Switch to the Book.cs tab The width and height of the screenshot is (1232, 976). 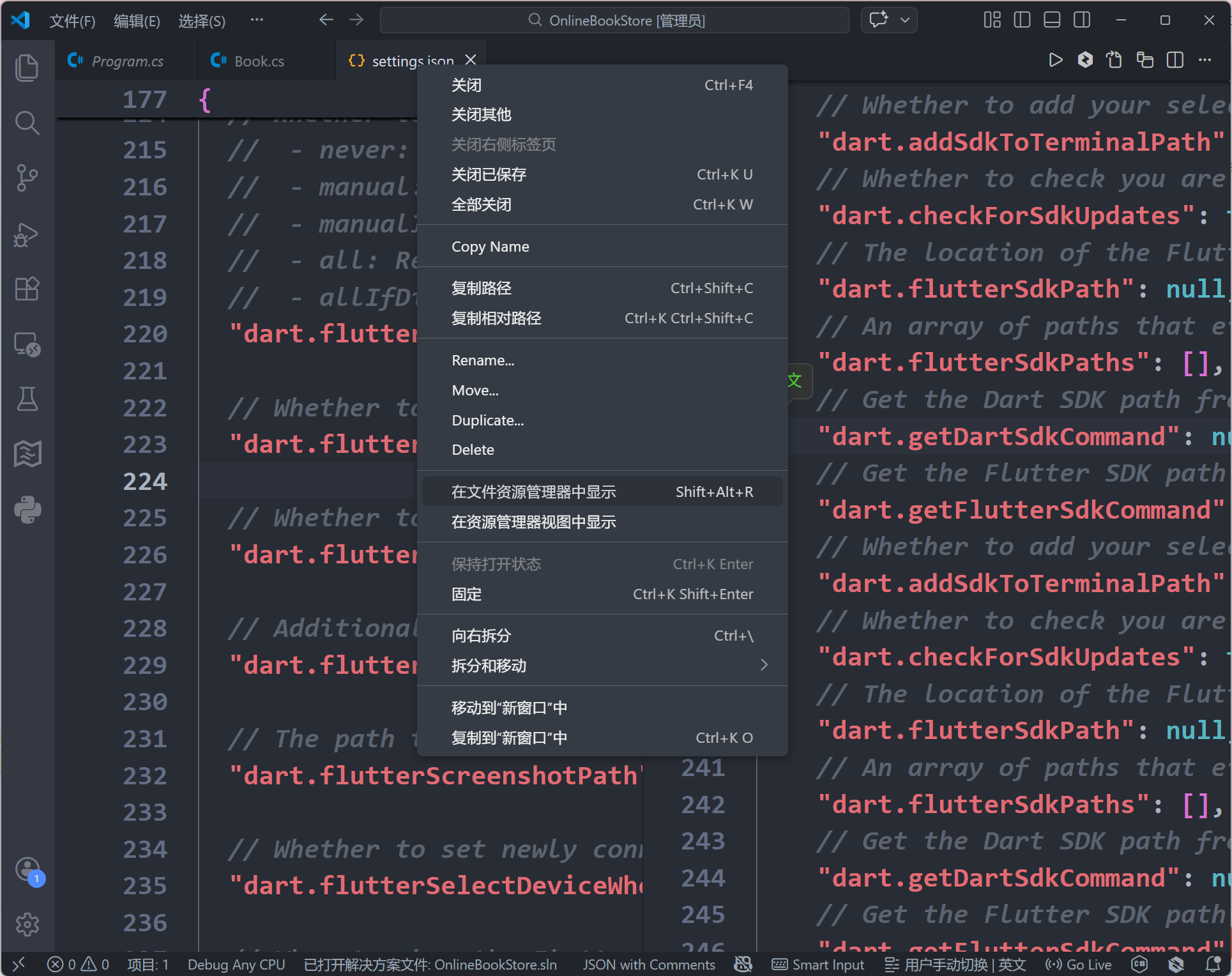[x=266, y=61]
